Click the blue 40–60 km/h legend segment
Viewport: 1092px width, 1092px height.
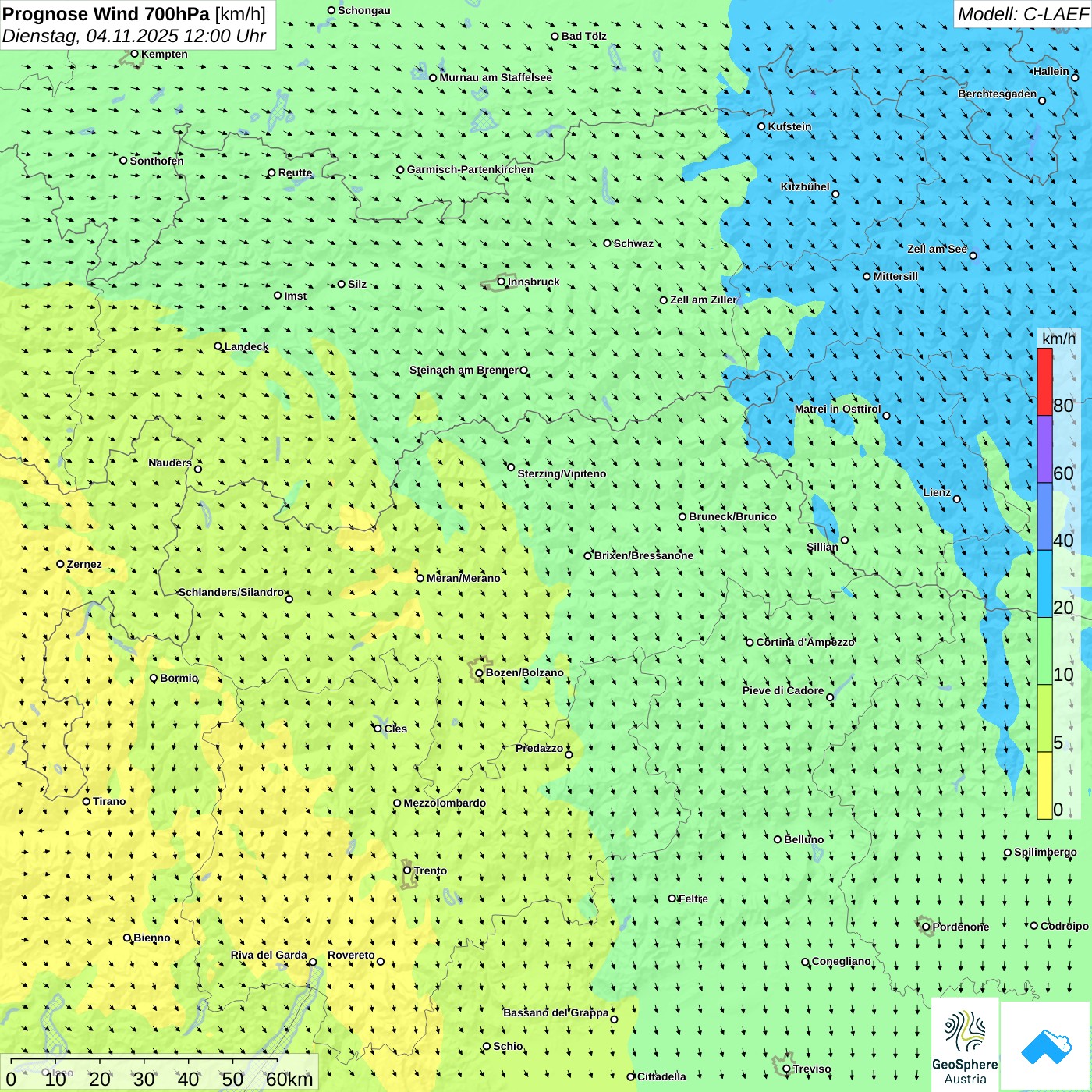click(x=1044, y=516)
